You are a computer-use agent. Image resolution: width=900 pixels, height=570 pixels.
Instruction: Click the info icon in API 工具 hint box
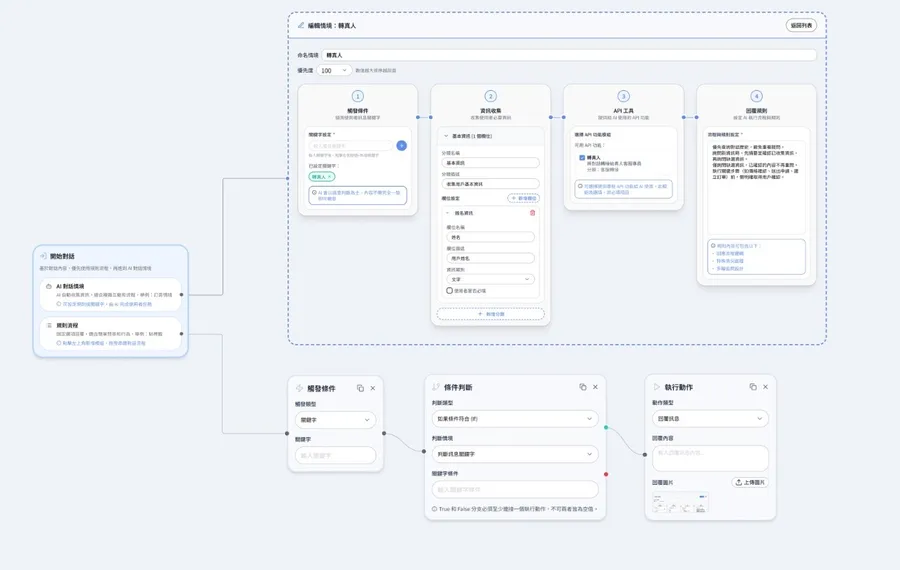[x=580, y=186]
